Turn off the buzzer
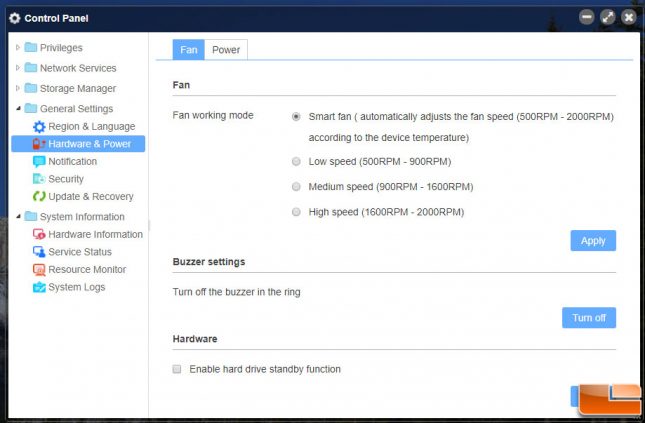The width and height of the screenshot is (645, 423). click(x=589, y=318)
